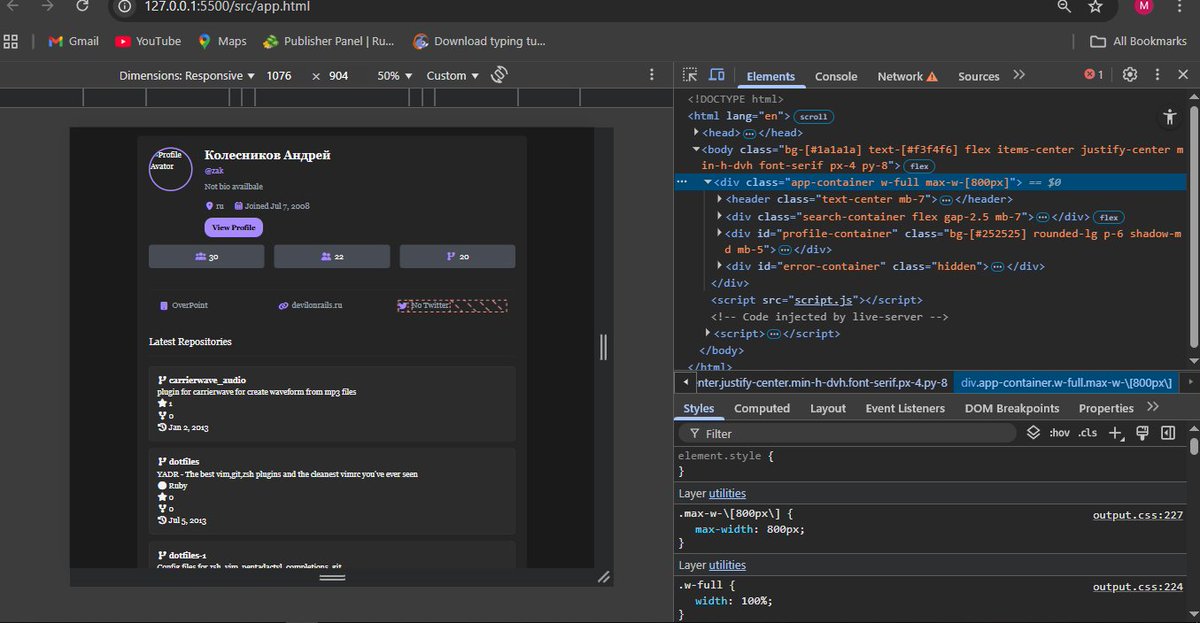The width and height of the screenshot is (1200, 623).
Task: Select the DOM Breakpoints sidebar tab
Action: [1012, 408]
